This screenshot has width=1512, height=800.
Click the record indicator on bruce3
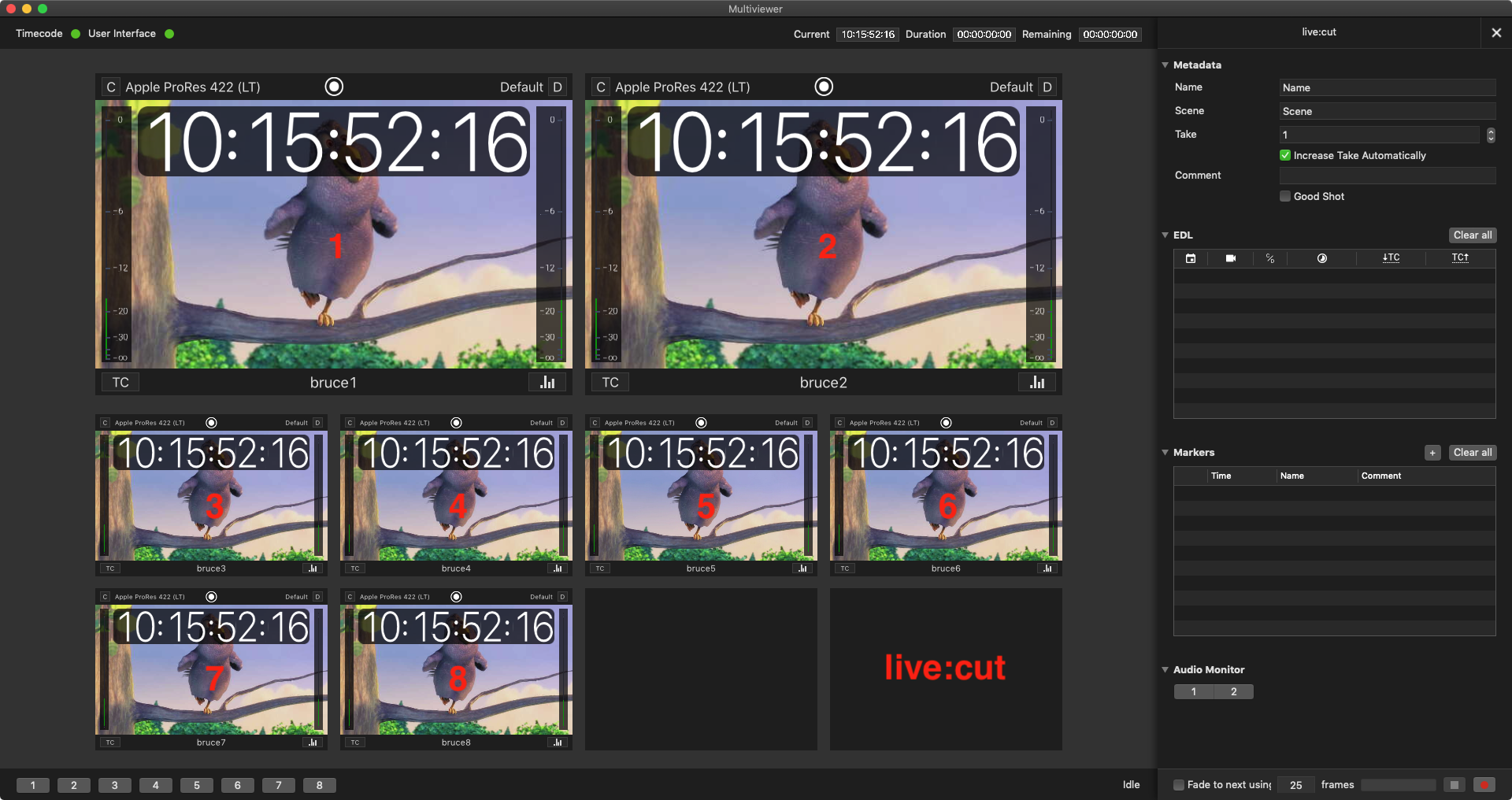(211, 423)
